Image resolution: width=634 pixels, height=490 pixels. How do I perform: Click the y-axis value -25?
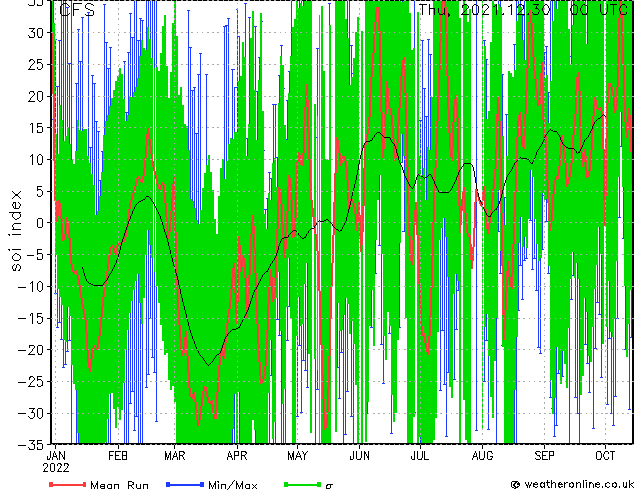click(31, 382)
